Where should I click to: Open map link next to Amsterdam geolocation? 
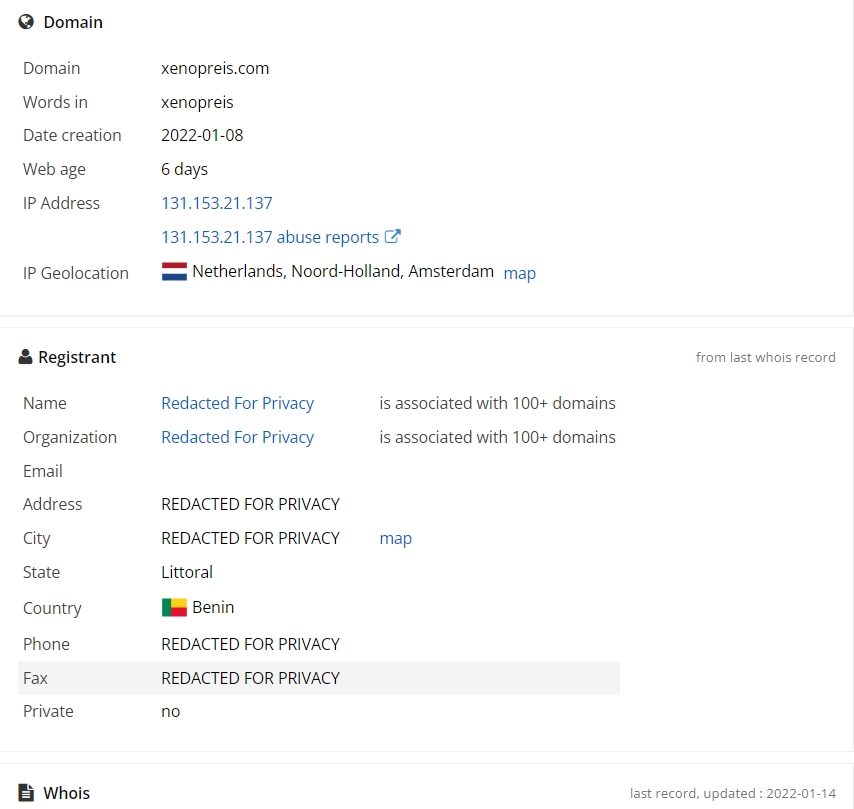(520, 273)
